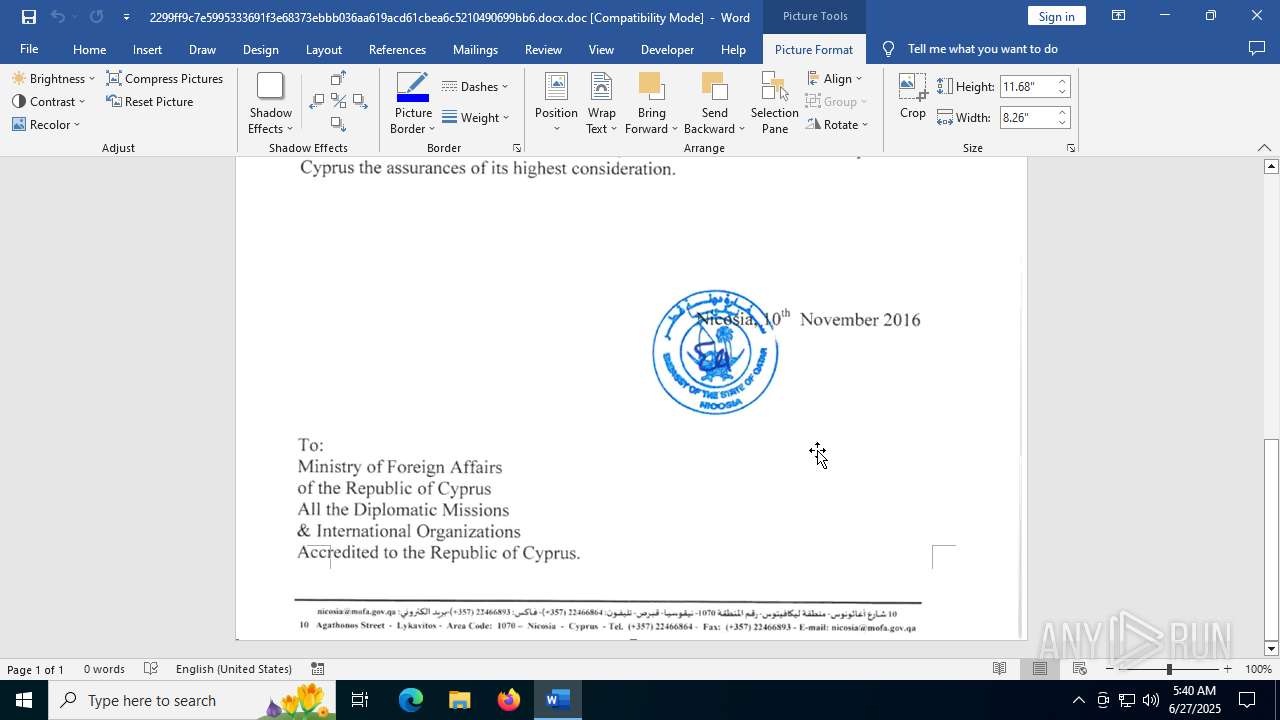
Task: Open Windows Start menu
Action: (24, 700)
